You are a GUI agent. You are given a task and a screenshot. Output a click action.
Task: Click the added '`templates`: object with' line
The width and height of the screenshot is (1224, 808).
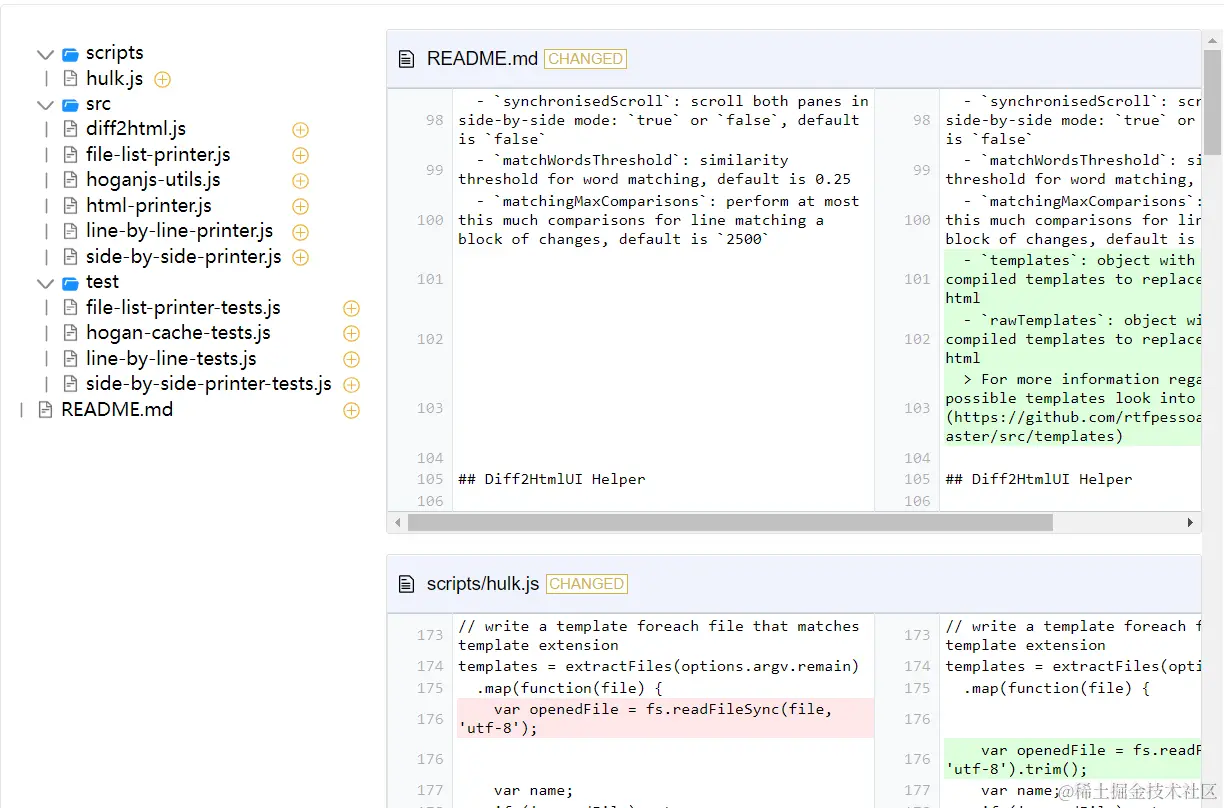[x=1072, y=279]
